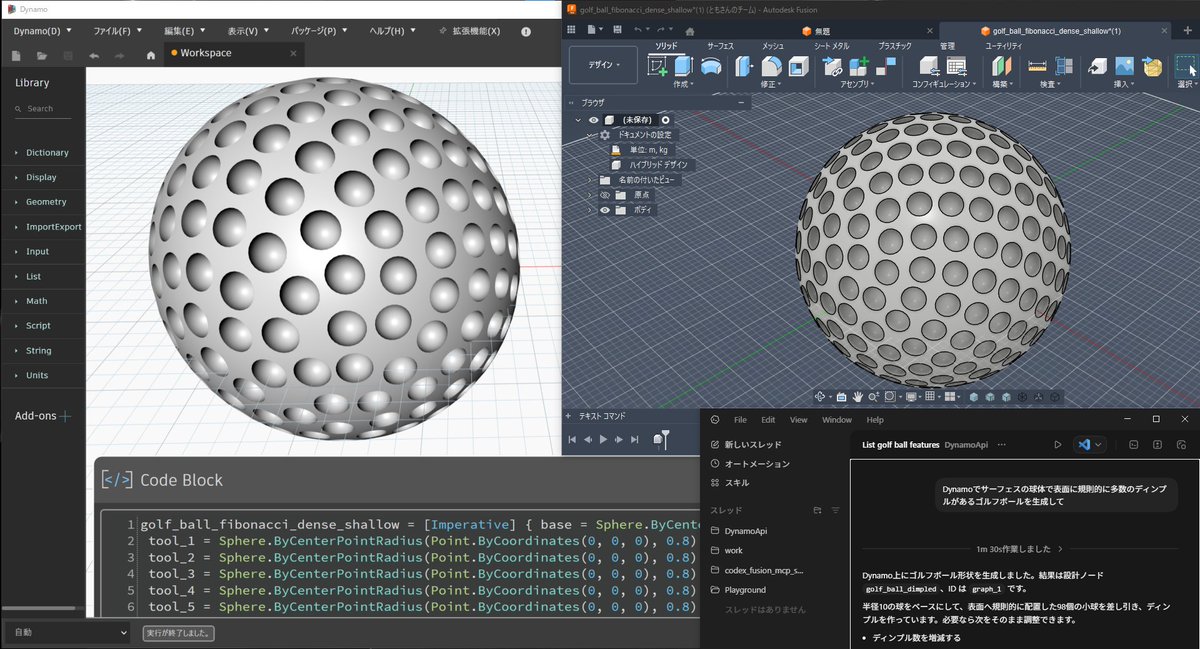Image resolution: width=1200 pixels, height=649 pixels.
Task: Run the List golf ball features thread play button
Action: pos(1058,444)
